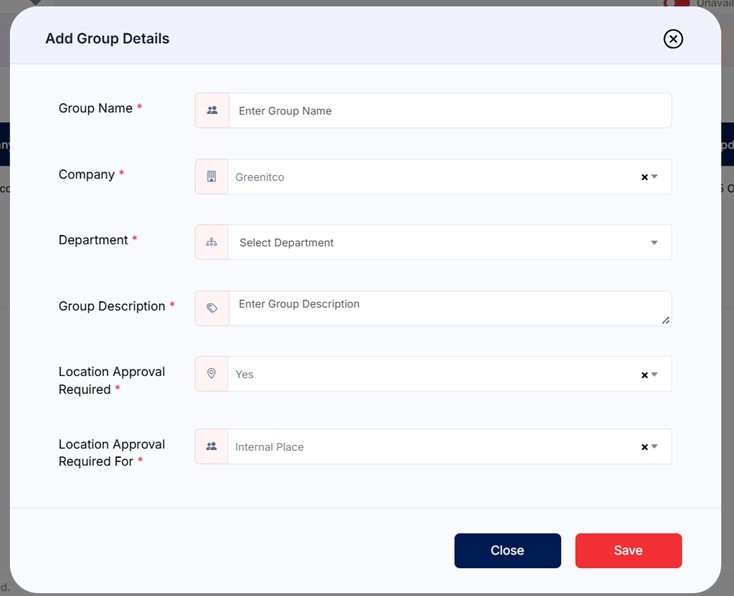Focus the Enter Group Name field
734x596 pixels.
(450, 110)
